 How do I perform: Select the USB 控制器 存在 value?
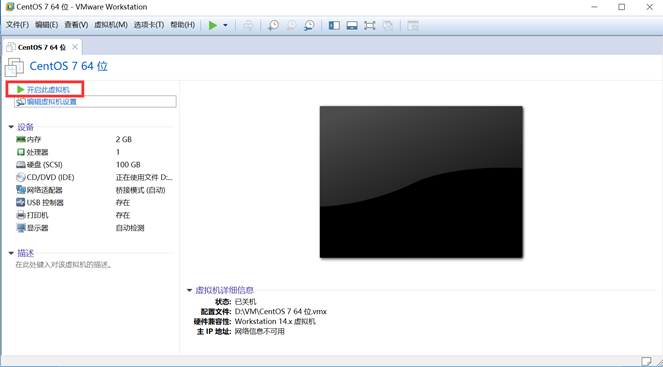click(x=123, y=203)
